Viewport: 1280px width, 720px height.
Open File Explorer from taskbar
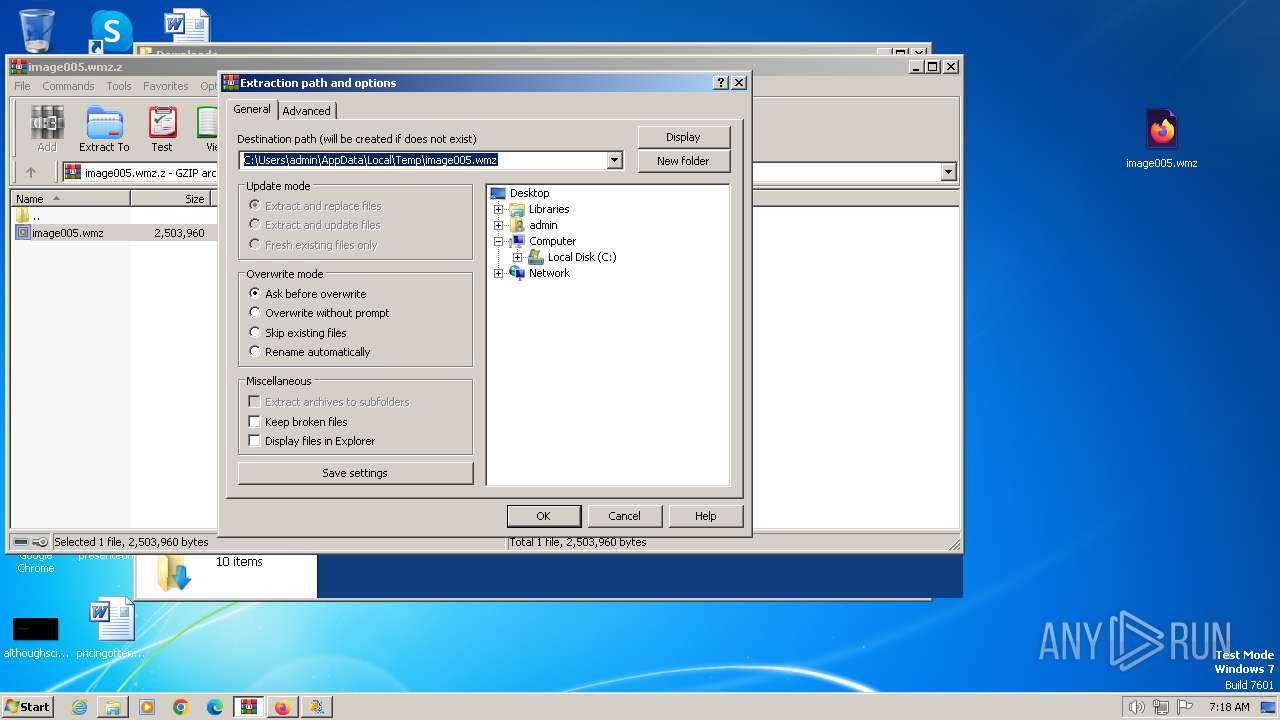(113, 707)
